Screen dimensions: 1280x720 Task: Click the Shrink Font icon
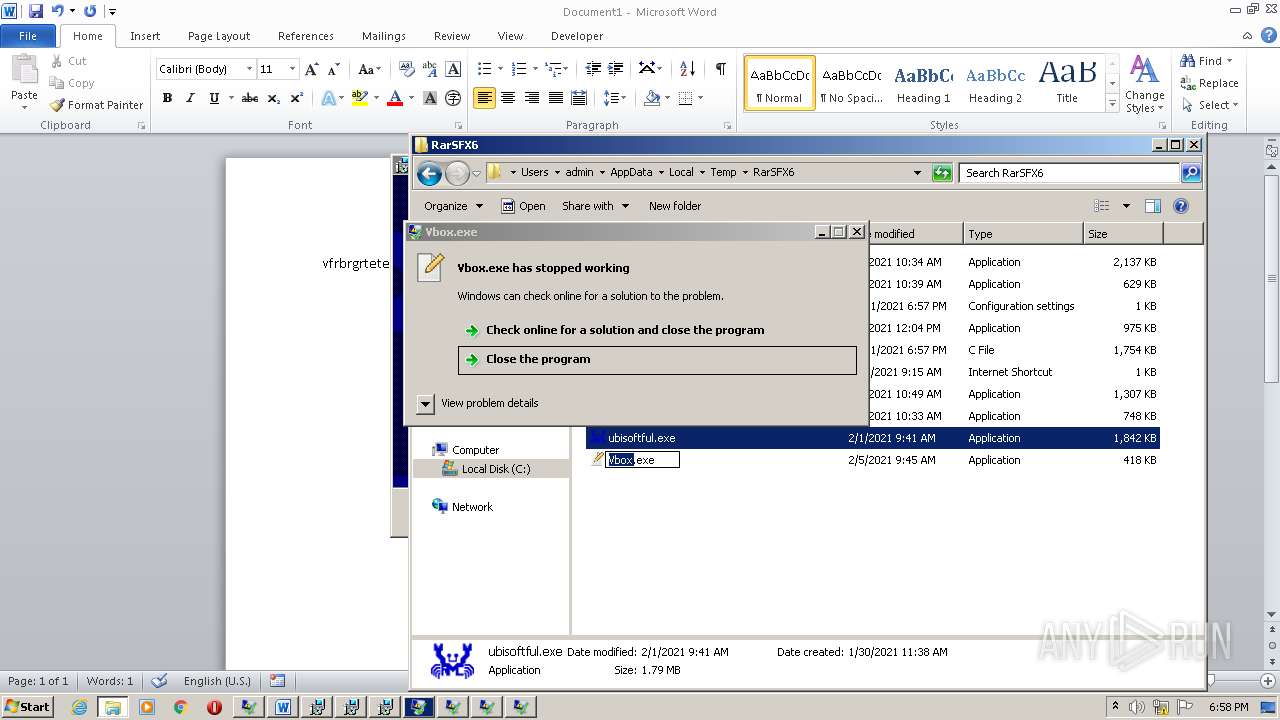336,69
